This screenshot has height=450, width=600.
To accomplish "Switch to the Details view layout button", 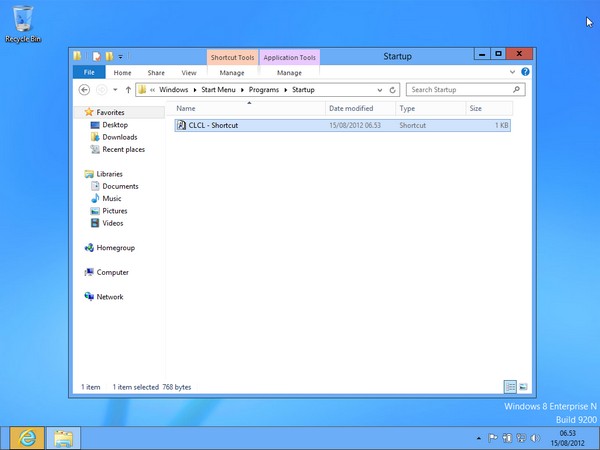I will tap(510, 387).
